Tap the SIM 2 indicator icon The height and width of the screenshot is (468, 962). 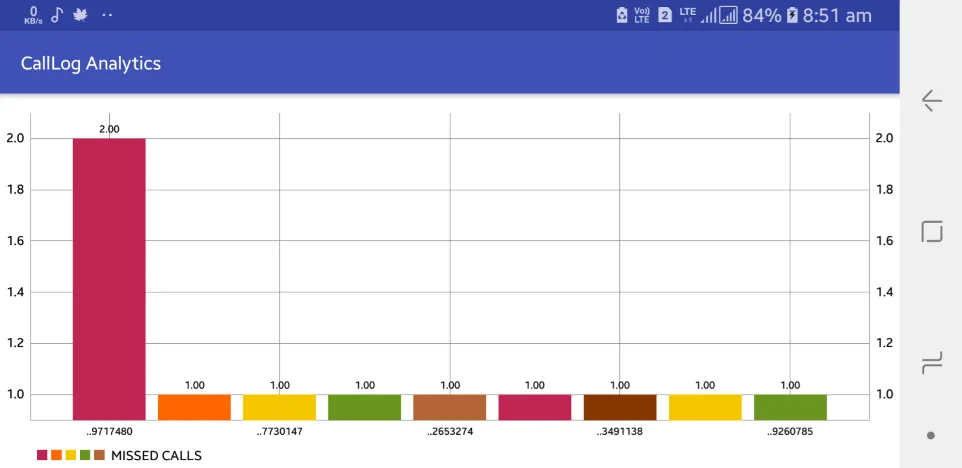tap(665, 15)
